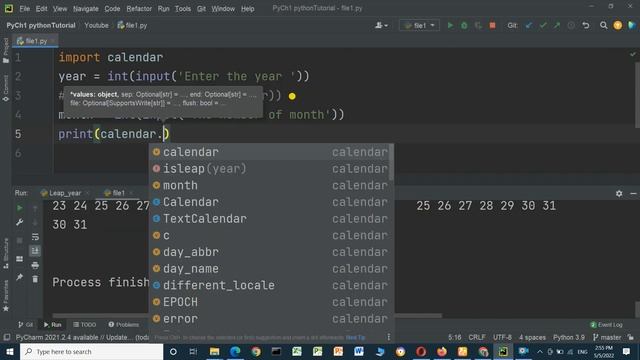Rollback changes with the undo arrow icon
Viewport: 640px width, 360px height.
[x=586, y=25]
